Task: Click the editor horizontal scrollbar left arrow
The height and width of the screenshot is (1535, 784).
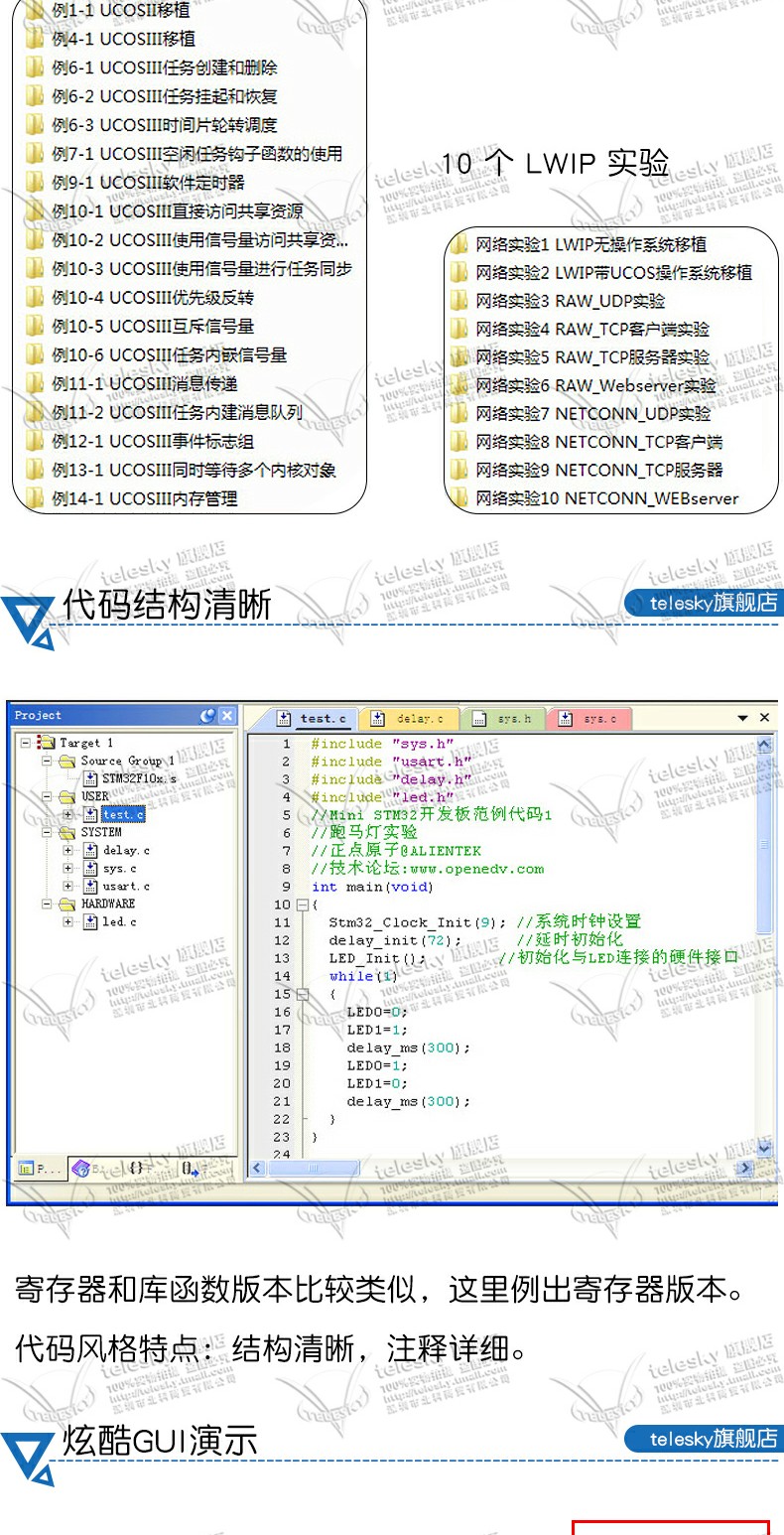Action: [256, 1168]
